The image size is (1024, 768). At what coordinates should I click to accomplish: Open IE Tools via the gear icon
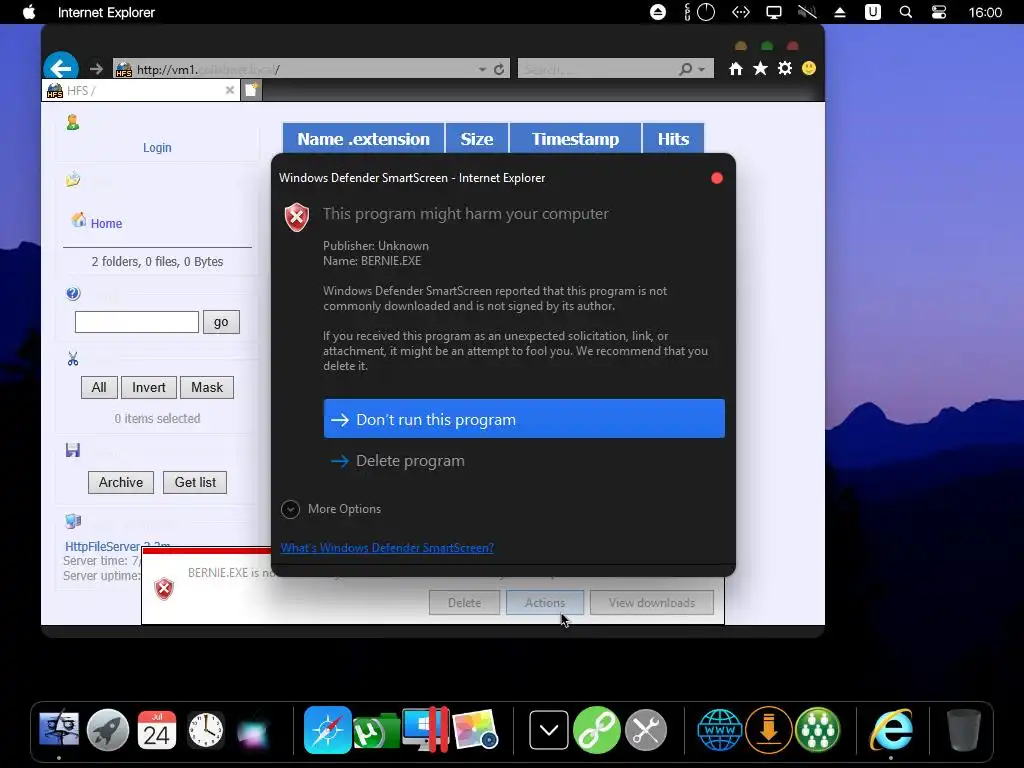tap(784, 69)
